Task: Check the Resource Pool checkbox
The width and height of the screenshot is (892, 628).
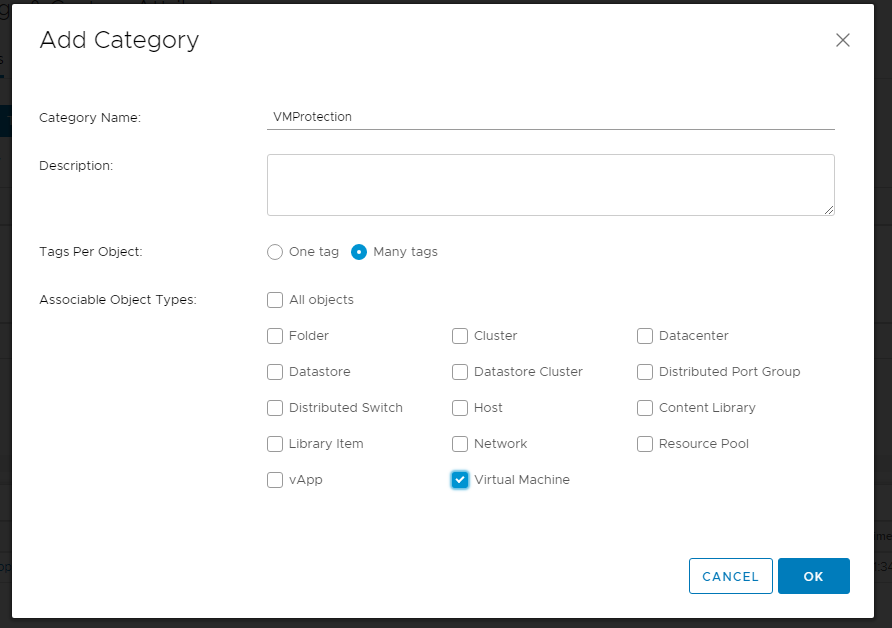Action: click(645, 444)
